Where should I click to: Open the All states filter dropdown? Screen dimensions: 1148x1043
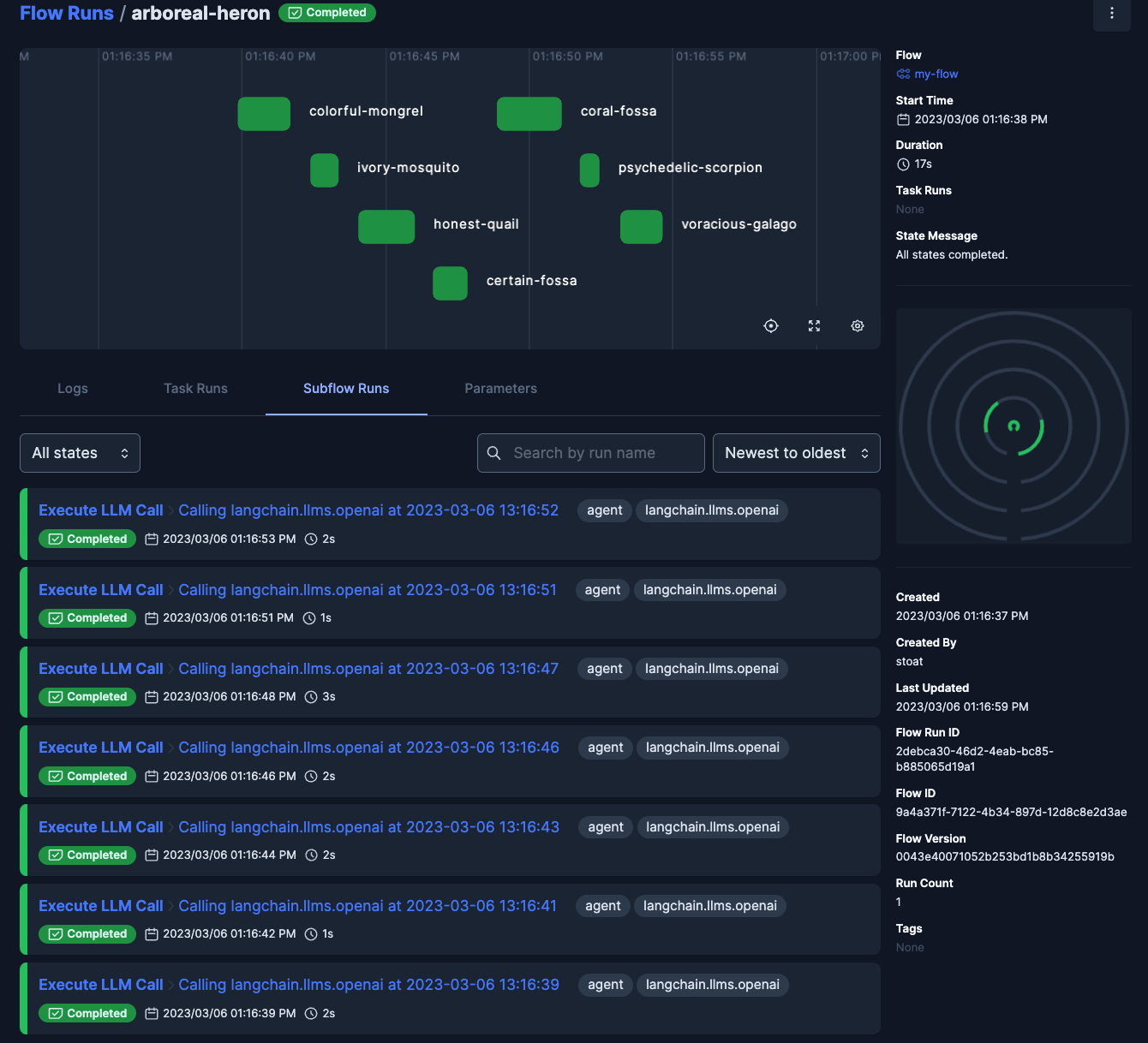80,452
